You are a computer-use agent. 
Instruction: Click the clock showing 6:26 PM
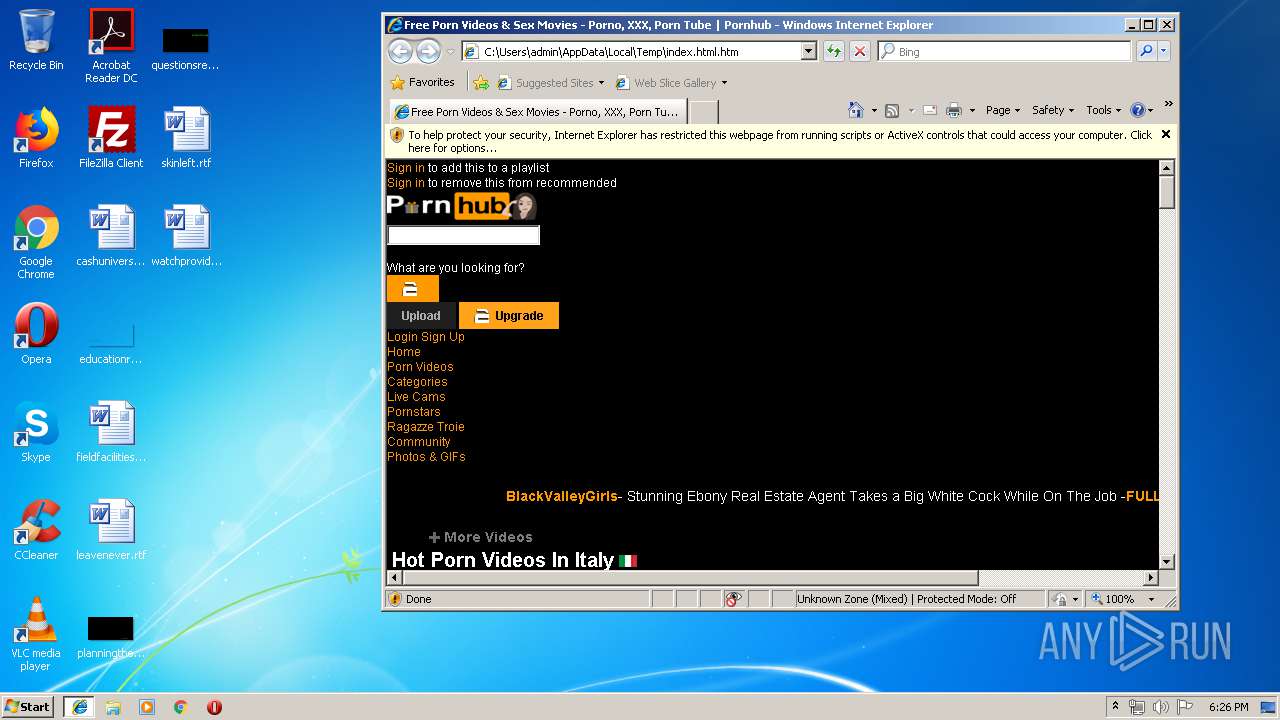pos(1228,707)
